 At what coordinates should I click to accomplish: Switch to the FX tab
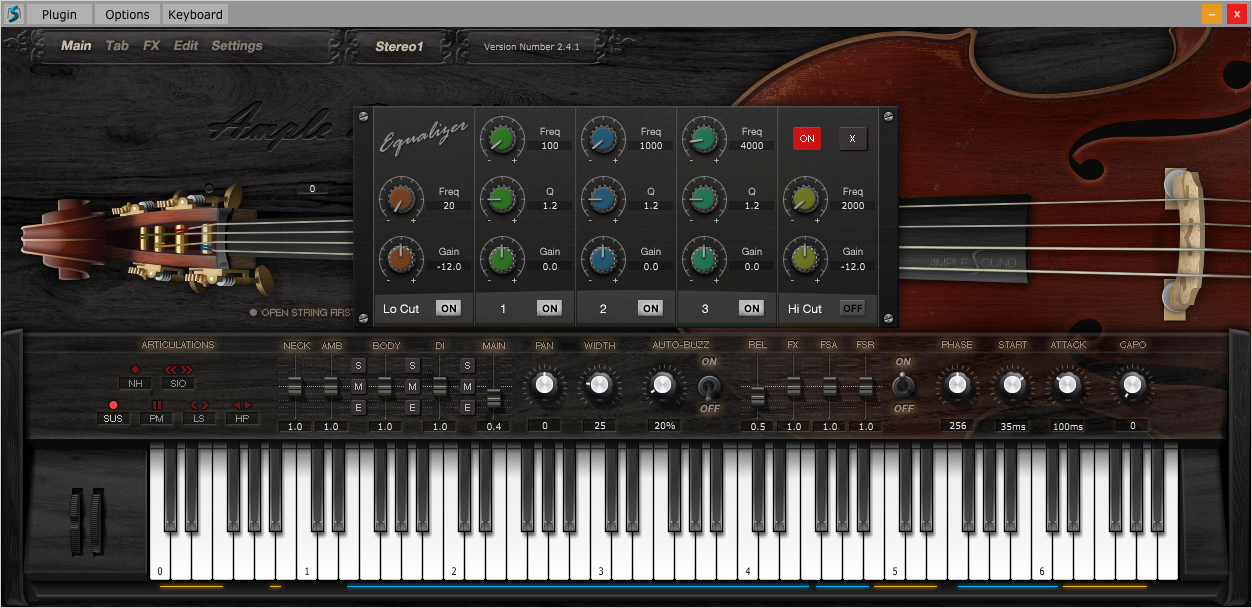coord(151,46)
